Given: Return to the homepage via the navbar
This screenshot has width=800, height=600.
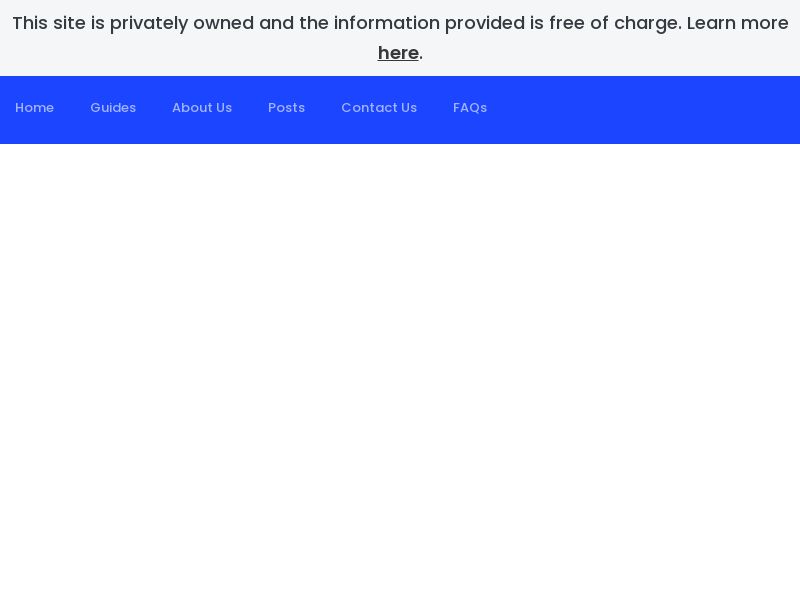Looking at the screenshot, I should point(35,108).
